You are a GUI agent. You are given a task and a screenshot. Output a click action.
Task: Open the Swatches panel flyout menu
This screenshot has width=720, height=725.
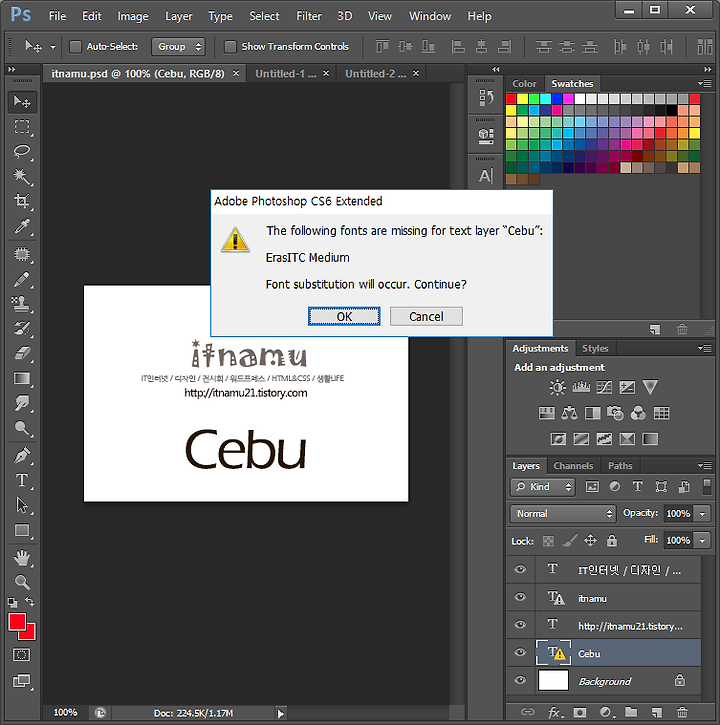(x=705, y=84)
